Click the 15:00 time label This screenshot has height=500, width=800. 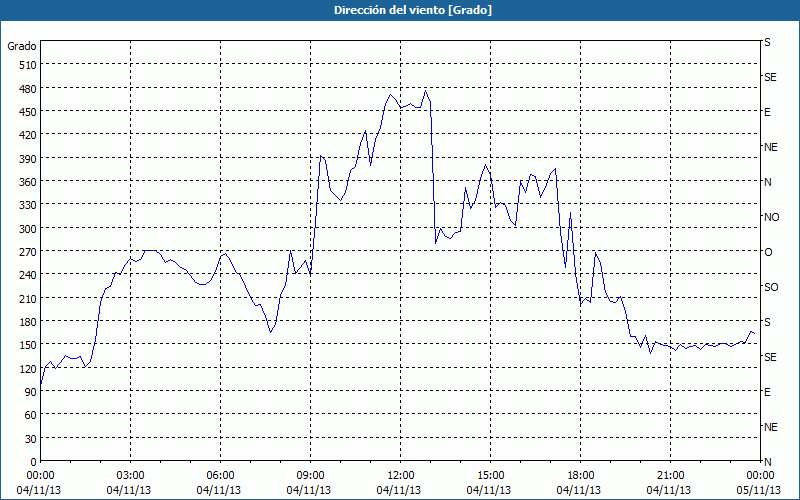[490, 476]
